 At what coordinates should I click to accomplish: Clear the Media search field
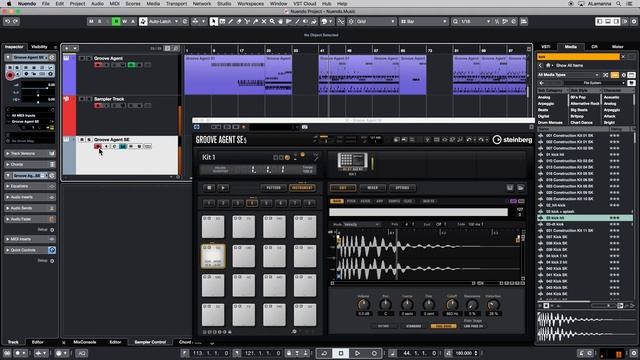click(623, 56)
